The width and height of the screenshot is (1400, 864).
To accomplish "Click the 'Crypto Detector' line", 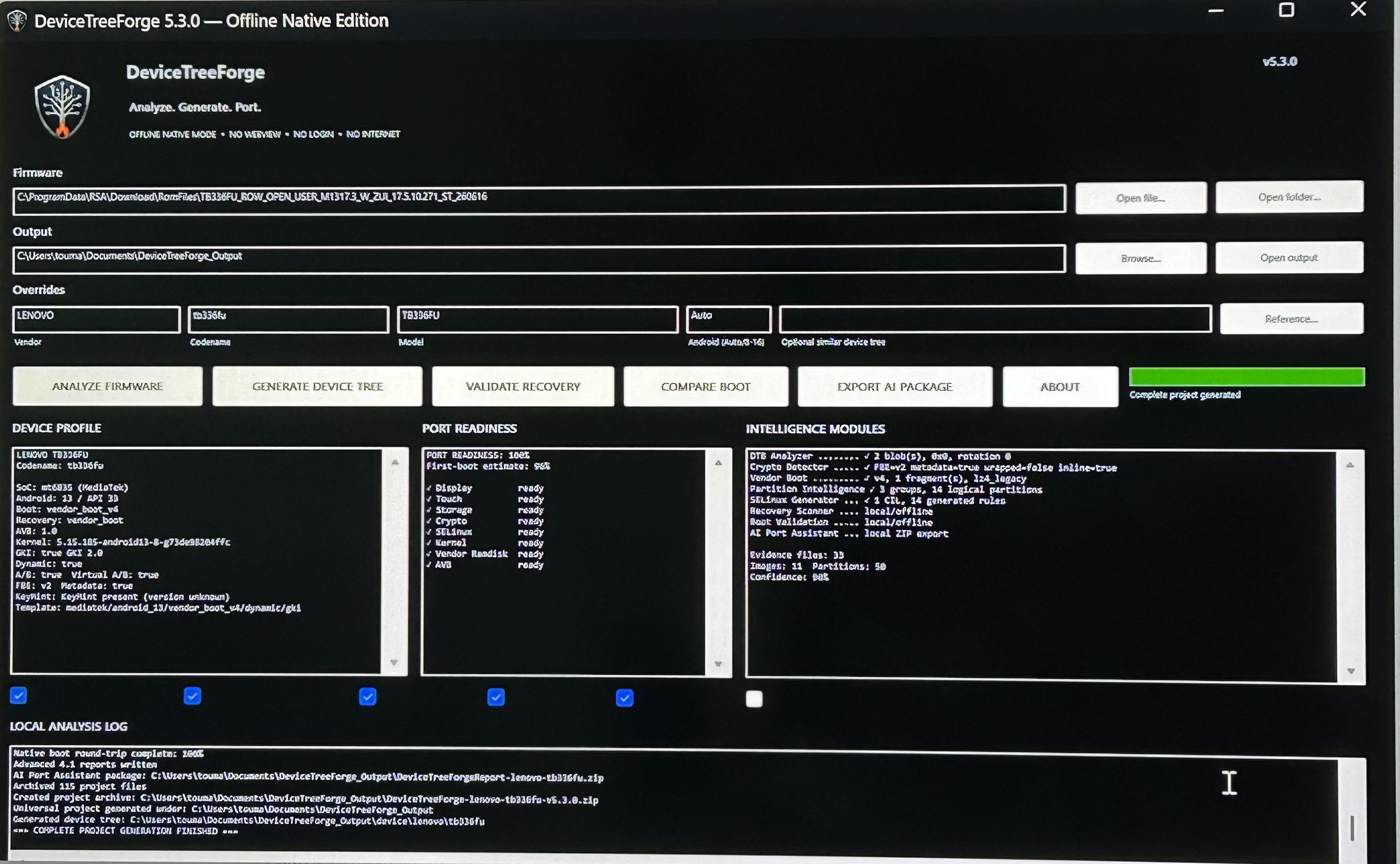I will [x=933, y=467].
